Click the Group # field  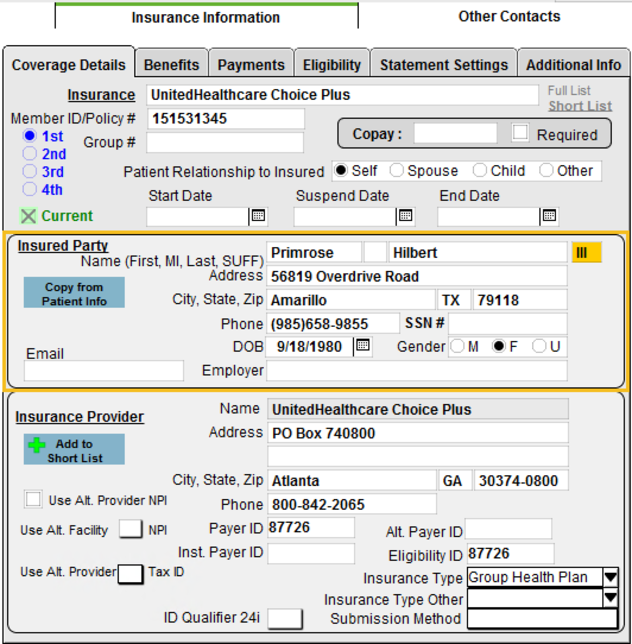pos(225,143)
